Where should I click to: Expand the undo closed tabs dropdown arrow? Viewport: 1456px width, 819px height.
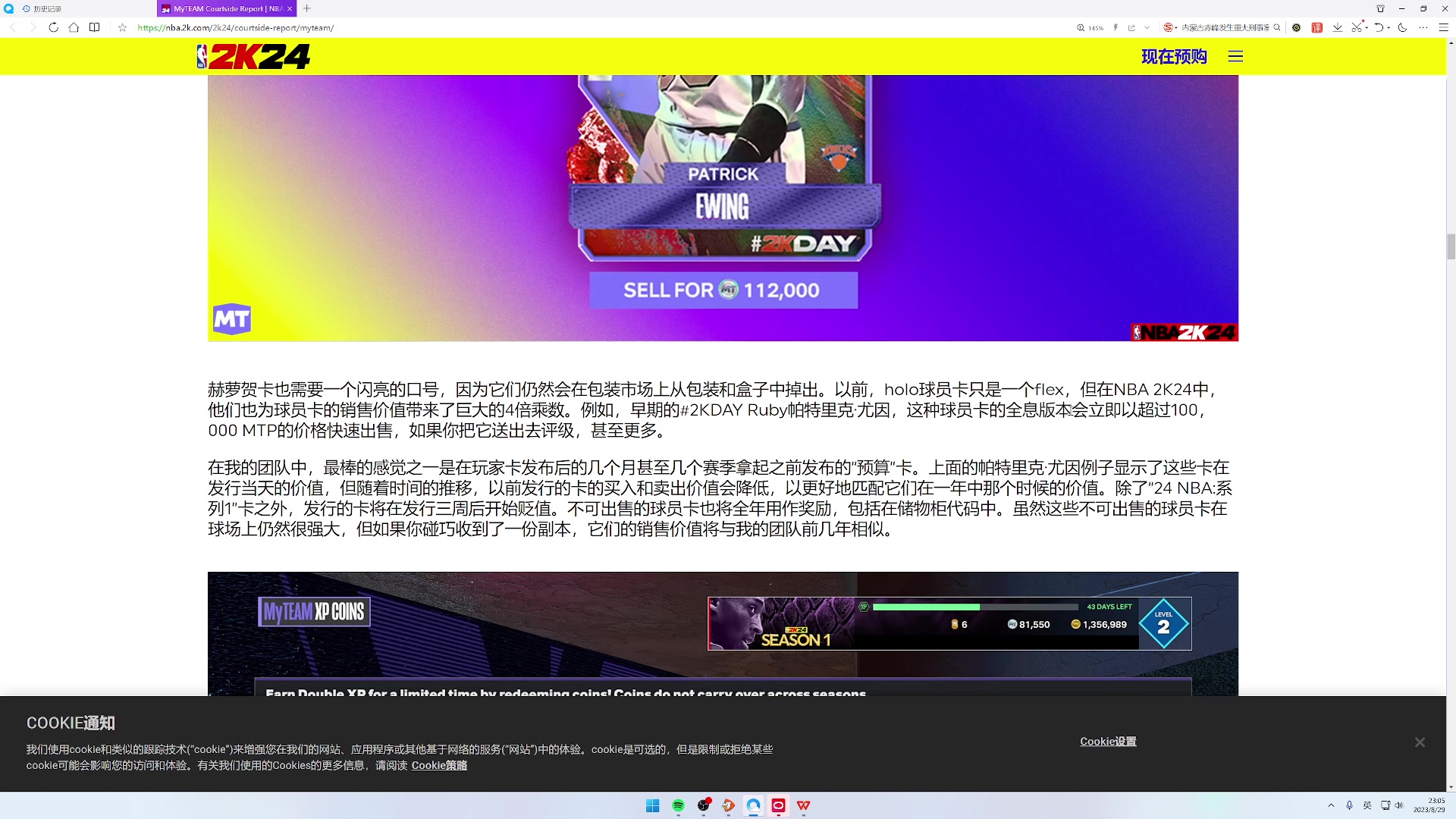point(1389,28)
